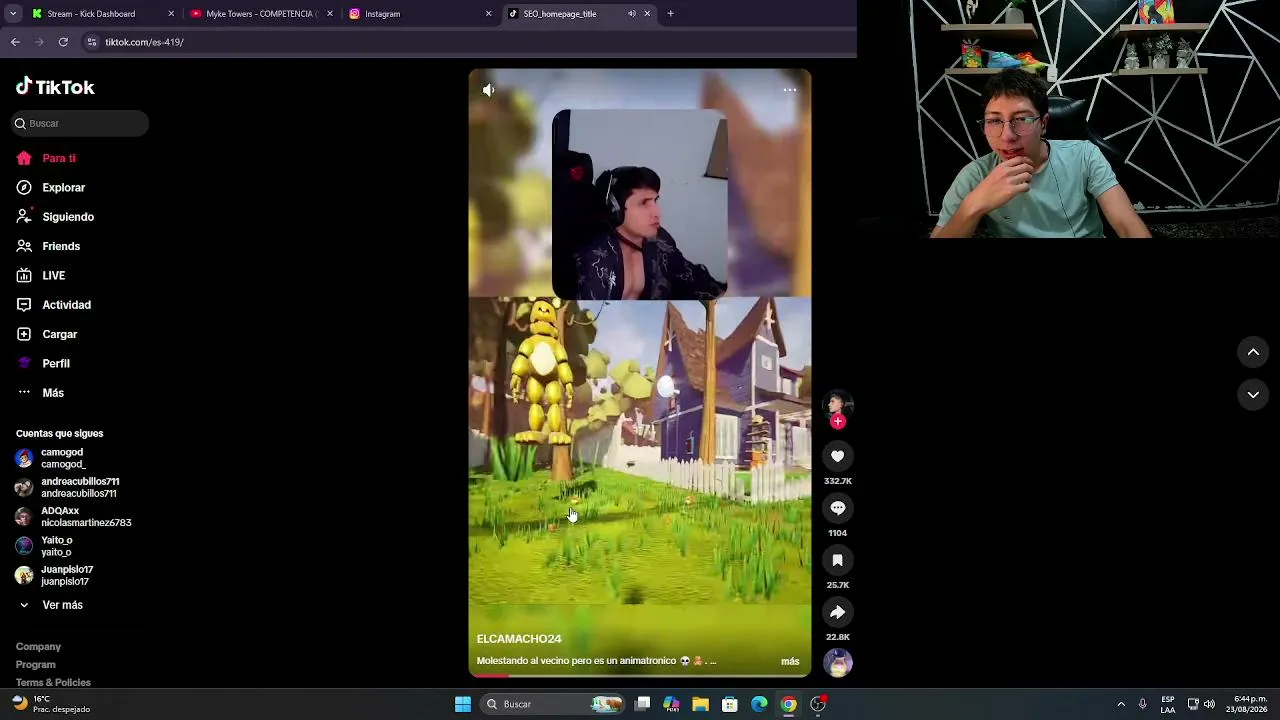Close the Kick Dashboard tab
1280x720 pixels.
pyautogui.click(x=171, y=14)
